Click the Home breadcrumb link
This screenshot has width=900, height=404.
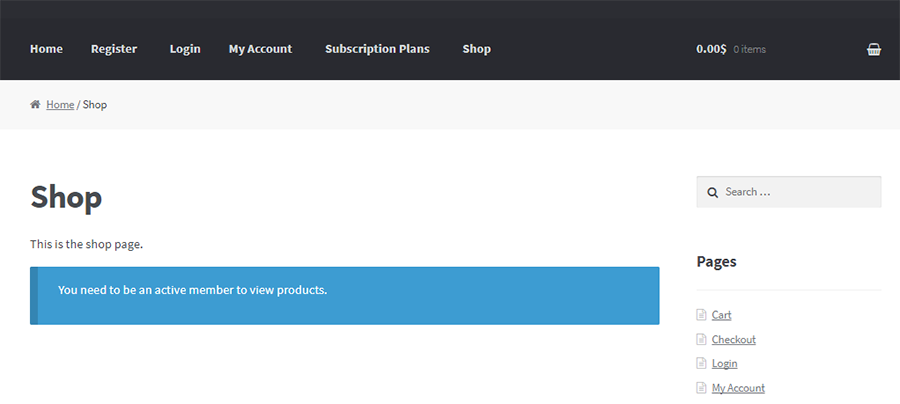click(x=60, y=104)
